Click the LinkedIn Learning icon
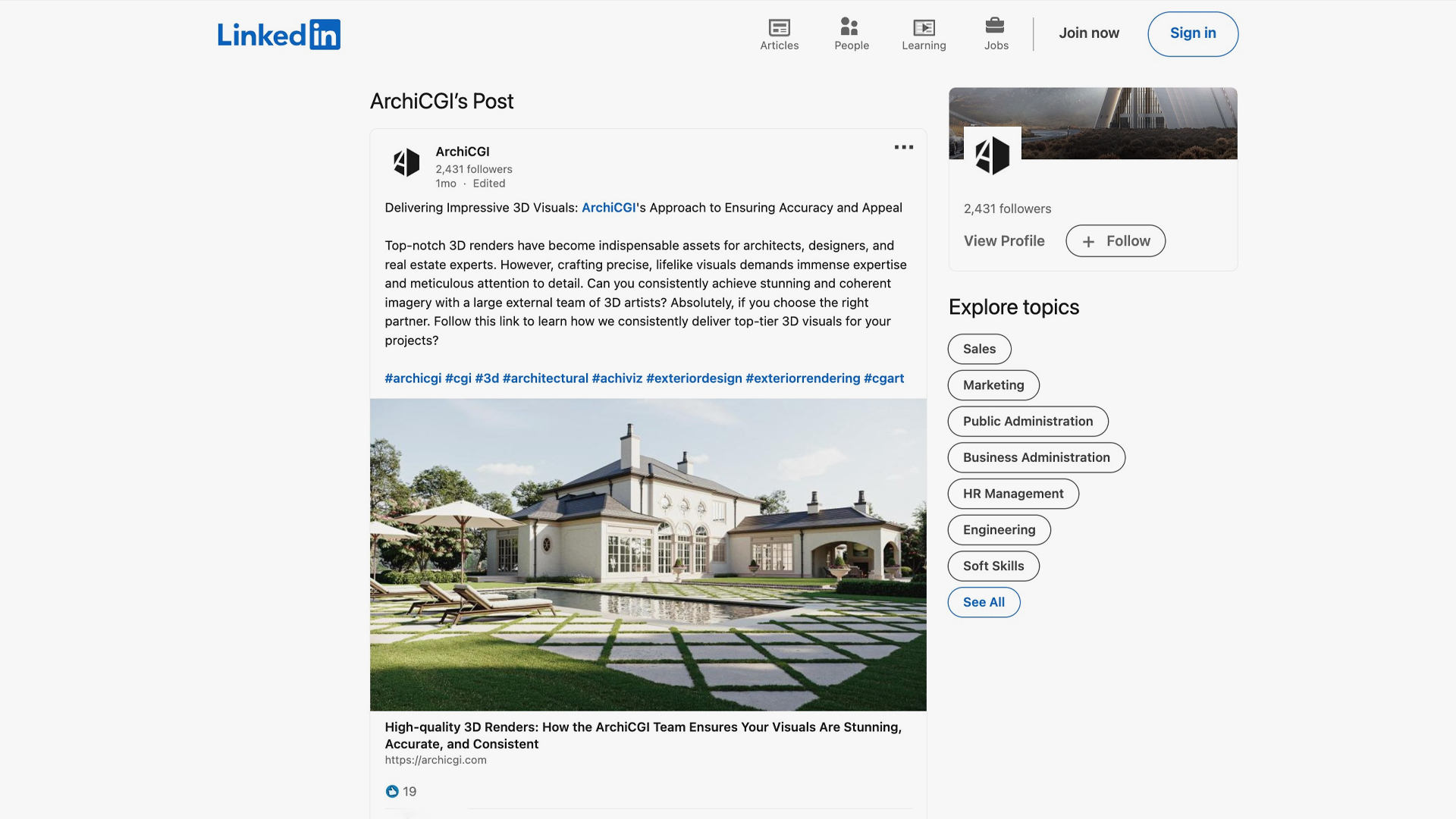 pyautogui.click(x=923, y=27)
